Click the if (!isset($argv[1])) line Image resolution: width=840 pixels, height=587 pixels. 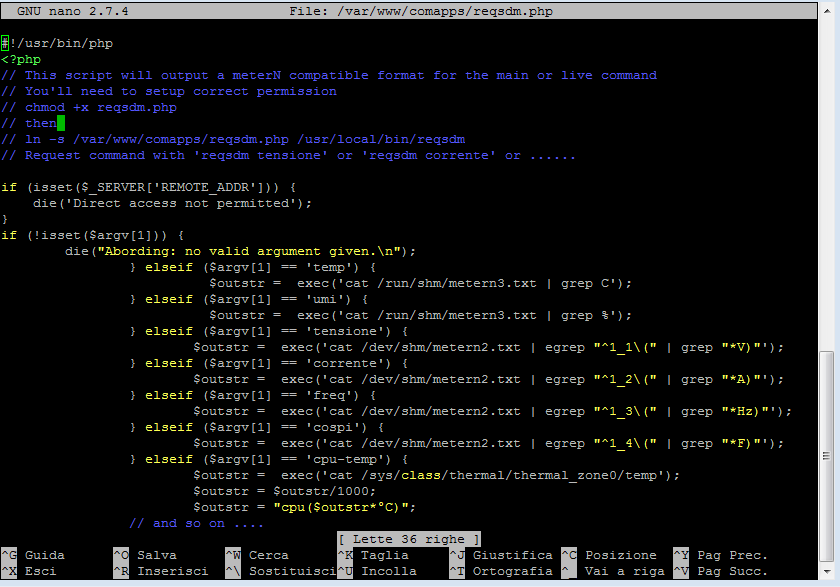click(x=92, y=236)
